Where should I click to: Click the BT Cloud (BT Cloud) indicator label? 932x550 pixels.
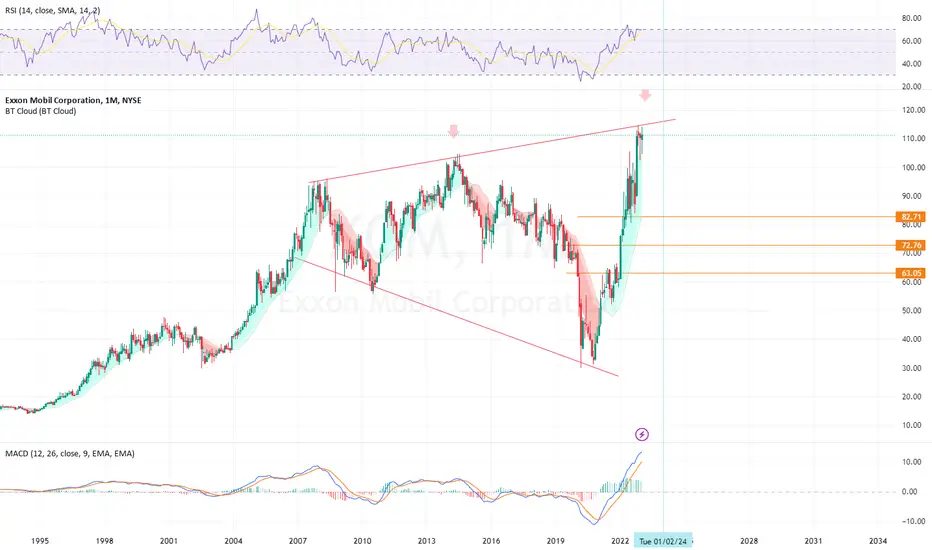click(x=40, y=111)
